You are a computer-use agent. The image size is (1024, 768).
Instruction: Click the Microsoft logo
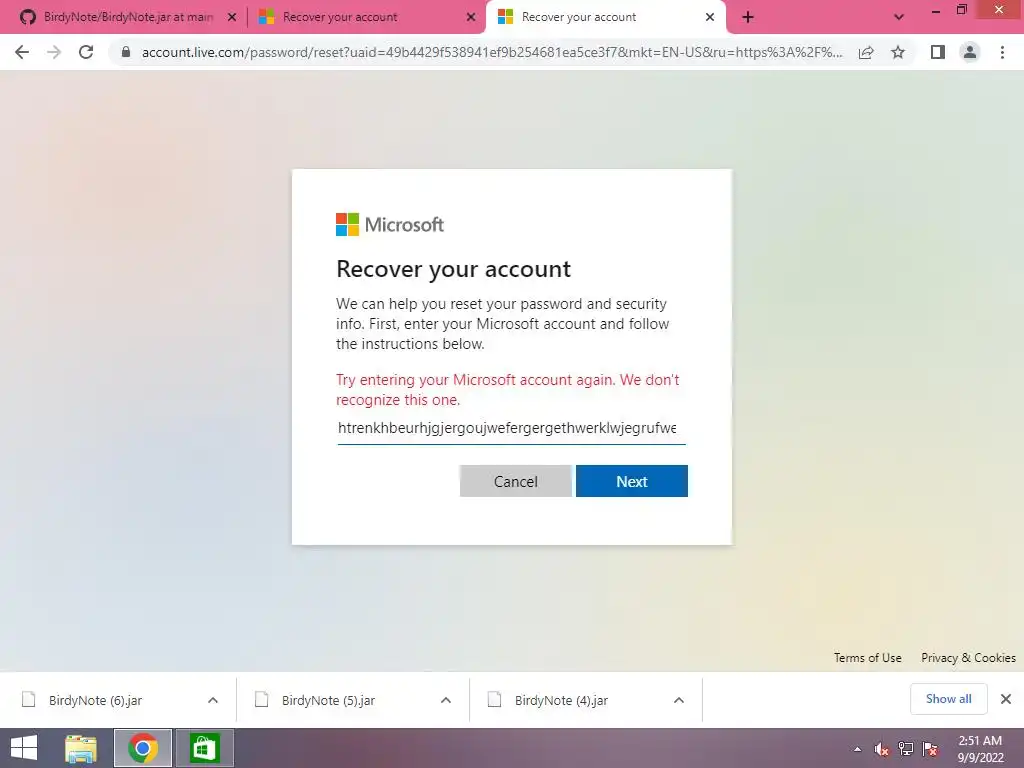[x=390, y=225]
